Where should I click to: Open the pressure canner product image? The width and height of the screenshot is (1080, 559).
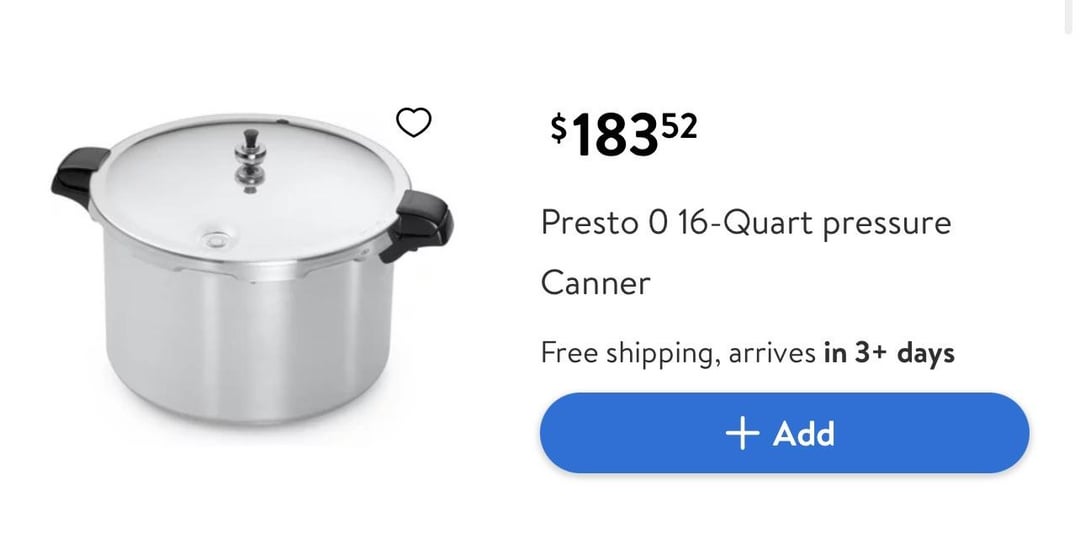point(252,268)
